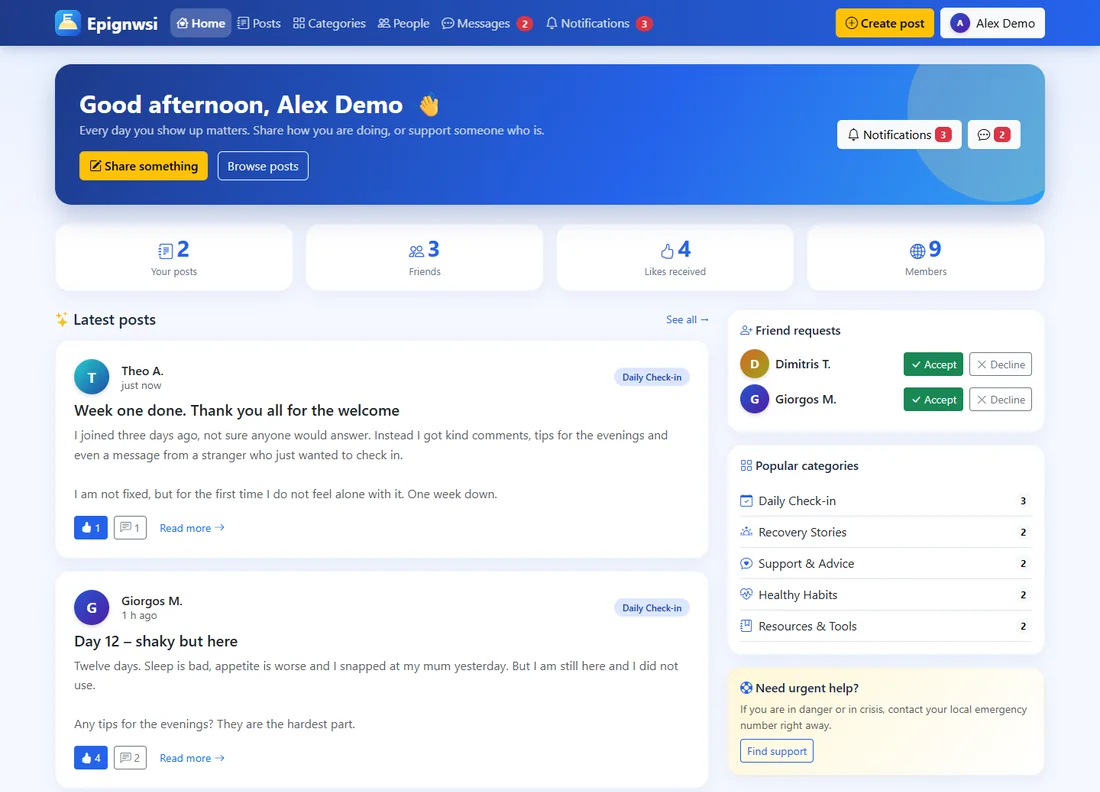Click Daily Check-in tag on Theo's post
1100x792 pixels.
coord(652,377)
